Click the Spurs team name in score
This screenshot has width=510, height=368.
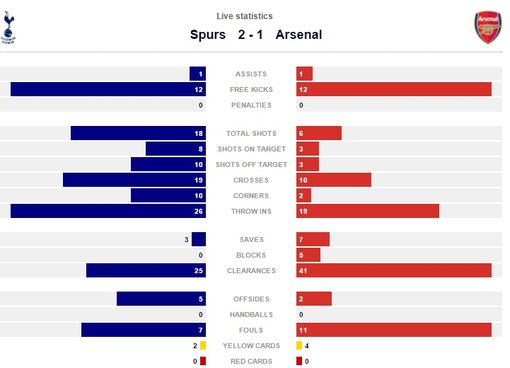pyautogui.click(x=208, y=35)
